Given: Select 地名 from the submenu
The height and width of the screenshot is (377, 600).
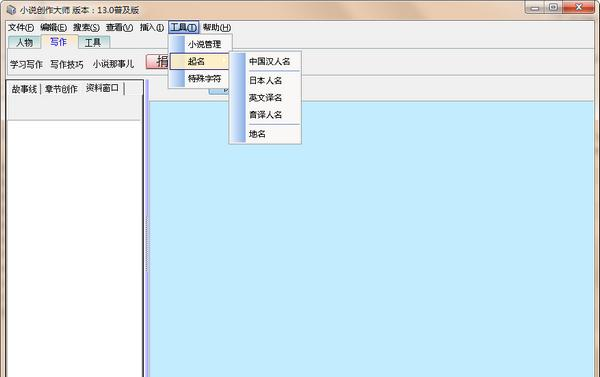Looking at the screenshot, I should [x=257, y=134].
